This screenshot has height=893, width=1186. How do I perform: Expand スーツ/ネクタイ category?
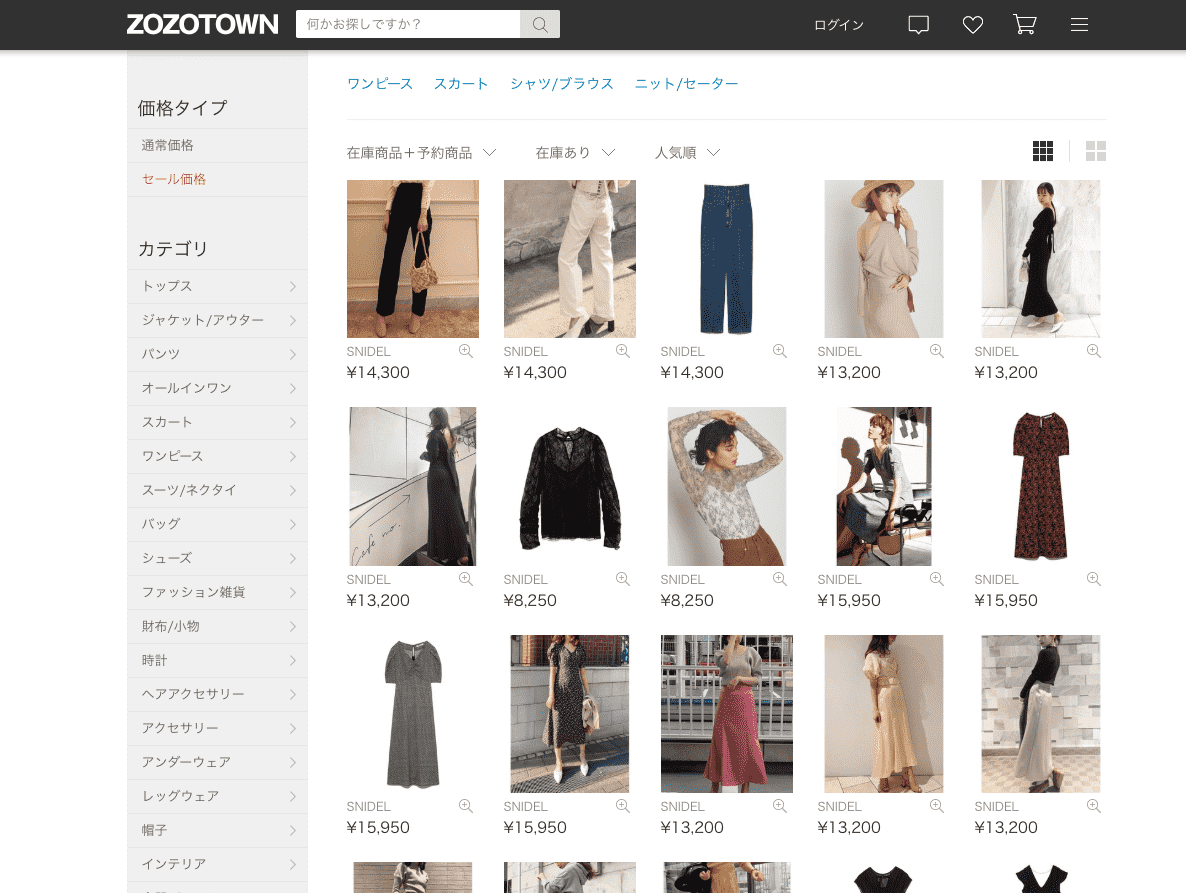click(218, 491)
